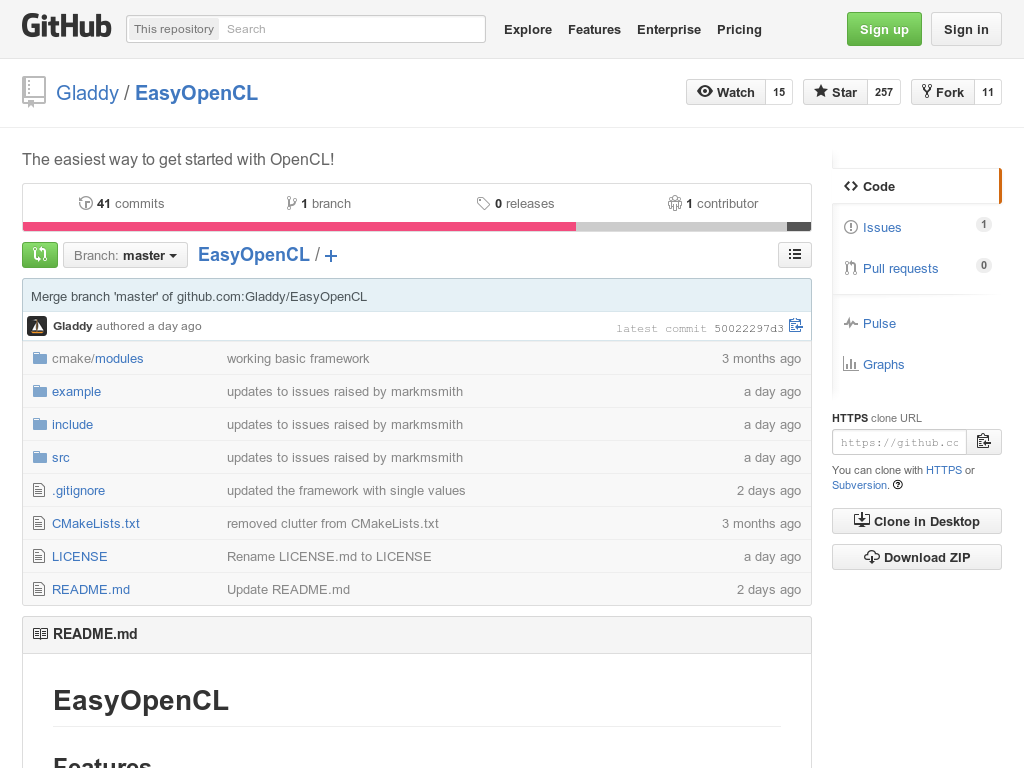The width and height of the screenshot is (1024, 768).
Task: Click the green Sign up button
Action: click(884, 29)
